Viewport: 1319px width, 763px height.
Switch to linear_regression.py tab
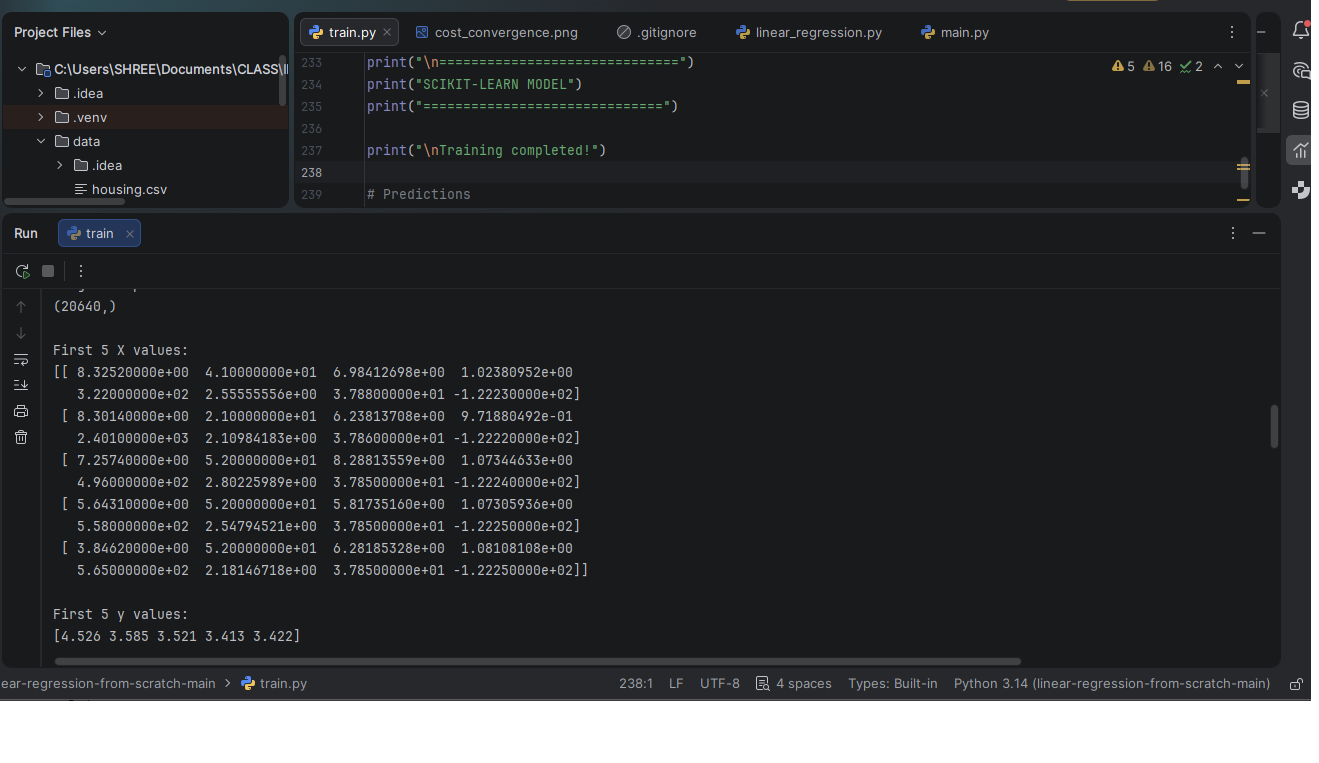809,32
